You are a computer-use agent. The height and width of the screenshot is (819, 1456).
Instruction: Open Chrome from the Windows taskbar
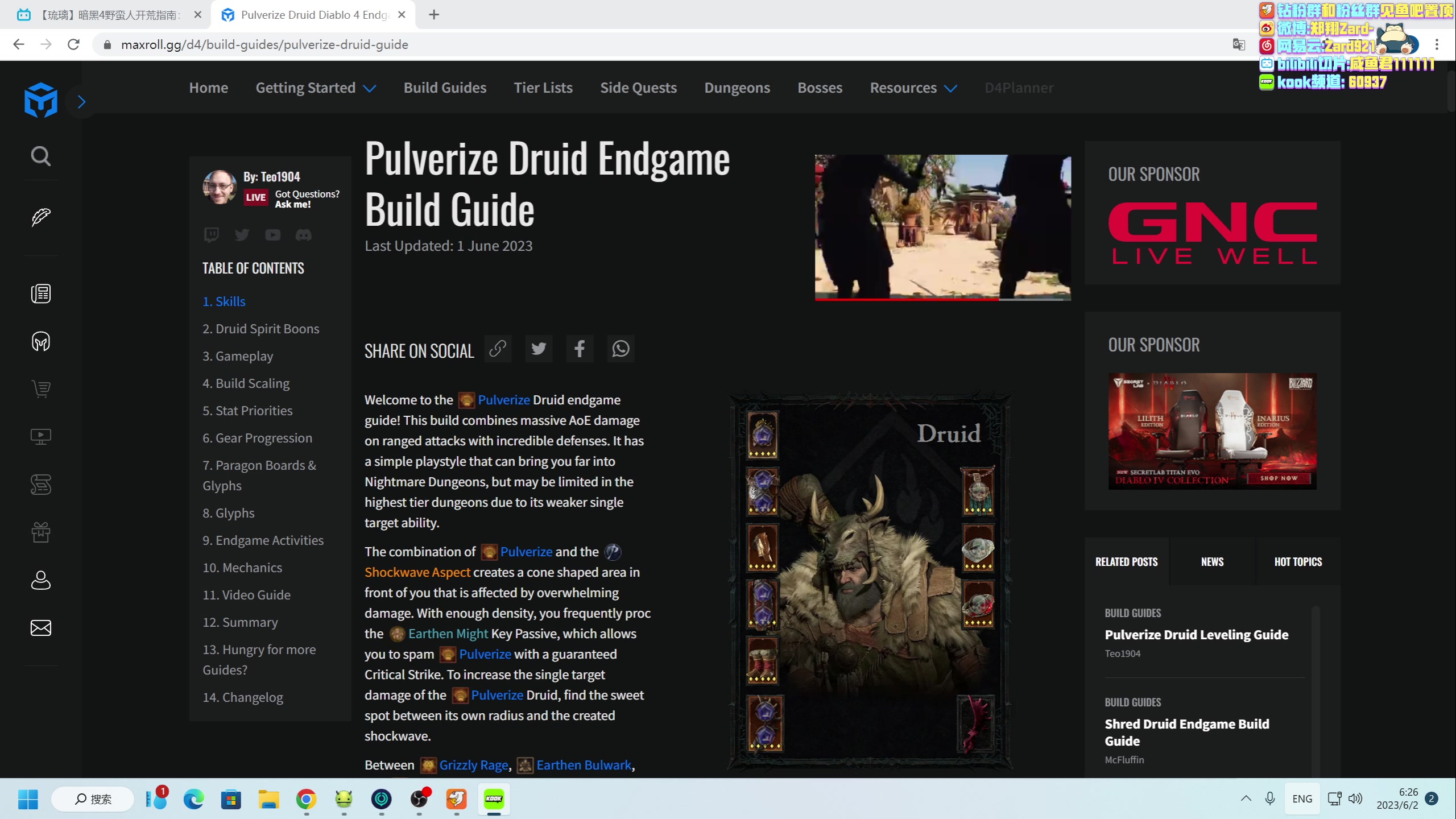306,799
